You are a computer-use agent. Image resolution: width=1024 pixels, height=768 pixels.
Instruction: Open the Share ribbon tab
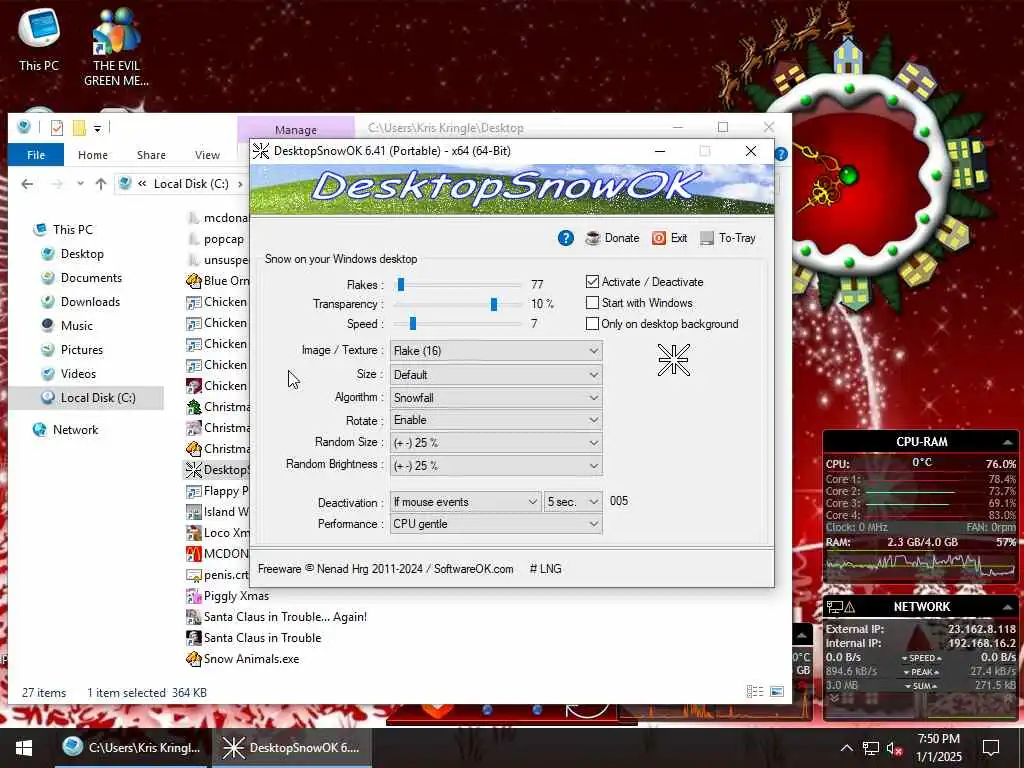(x=151, y=155)
